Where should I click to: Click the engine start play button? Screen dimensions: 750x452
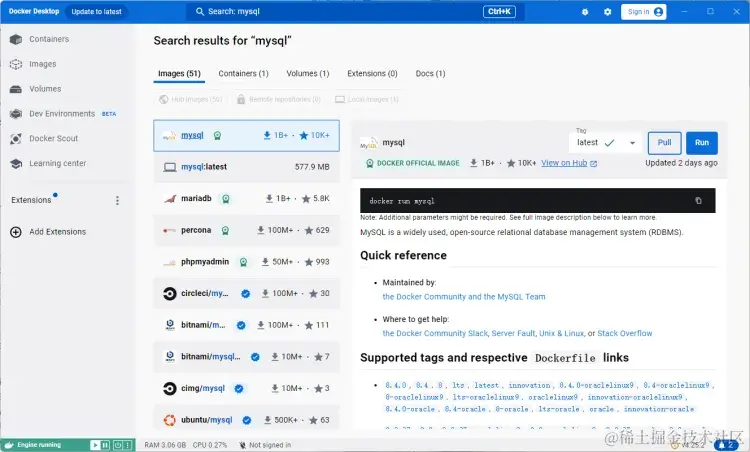click(95, 445)
